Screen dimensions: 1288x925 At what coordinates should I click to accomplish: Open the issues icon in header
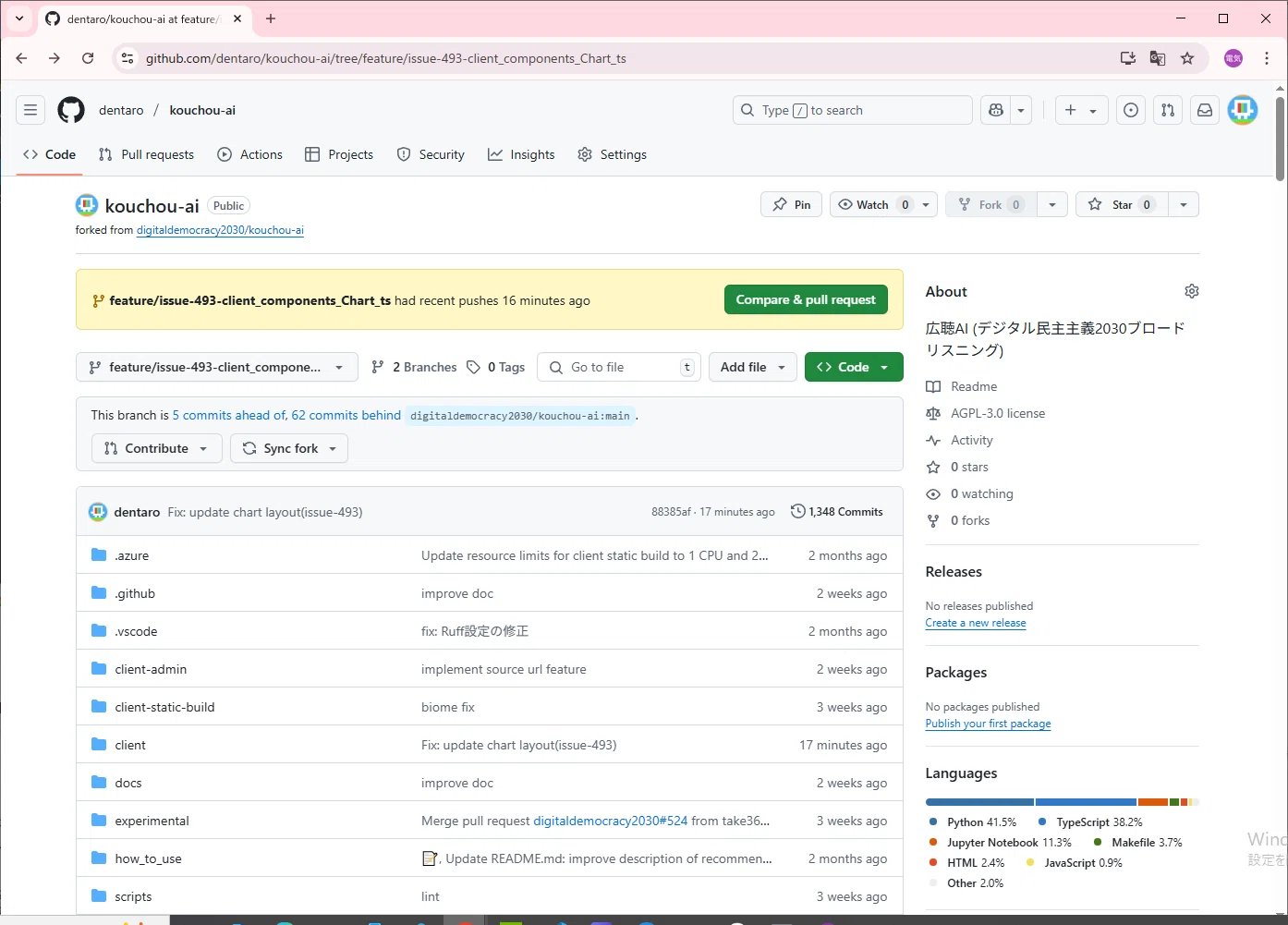[x=1131, y=110]
